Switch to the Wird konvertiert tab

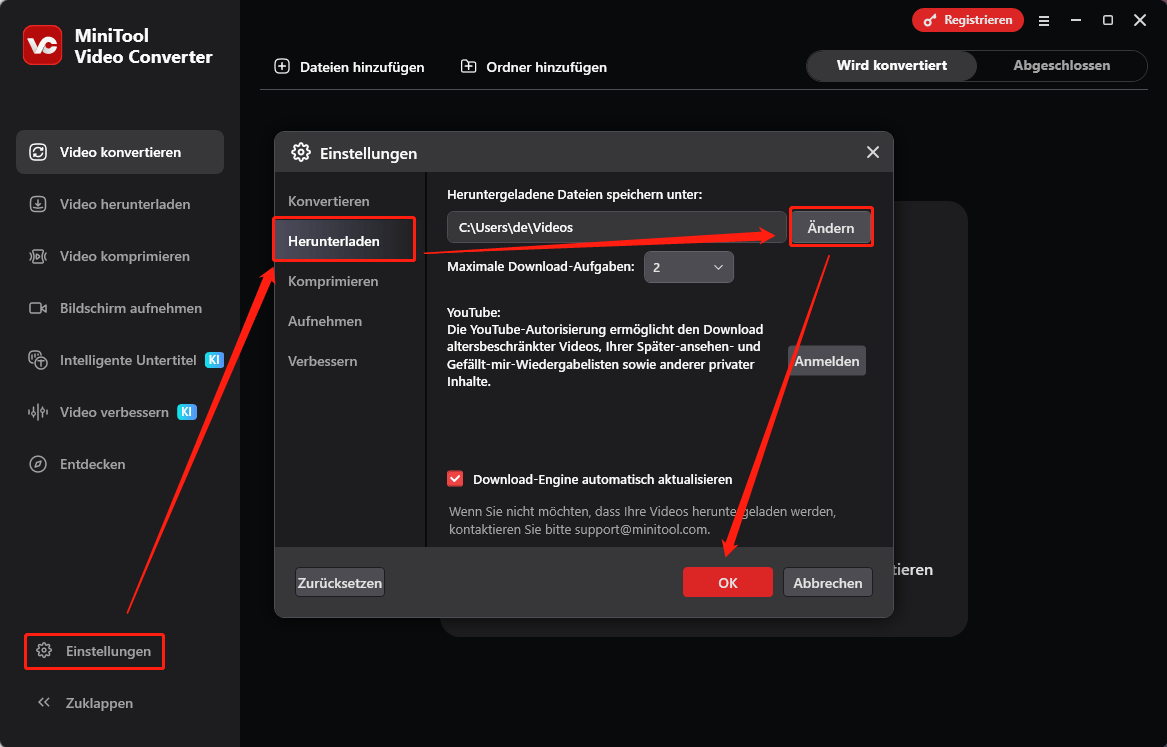pos(892,65)
